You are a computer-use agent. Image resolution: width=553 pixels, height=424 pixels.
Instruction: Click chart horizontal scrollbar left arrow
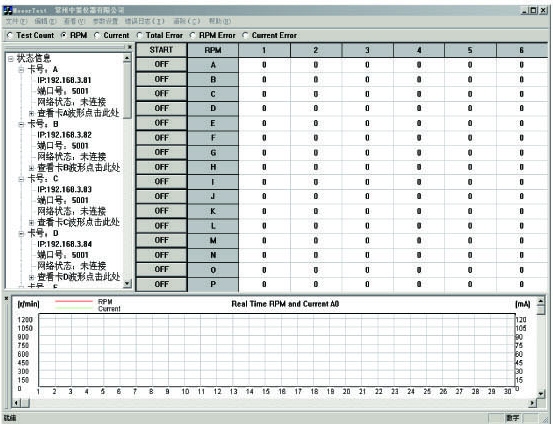[17, 402]
